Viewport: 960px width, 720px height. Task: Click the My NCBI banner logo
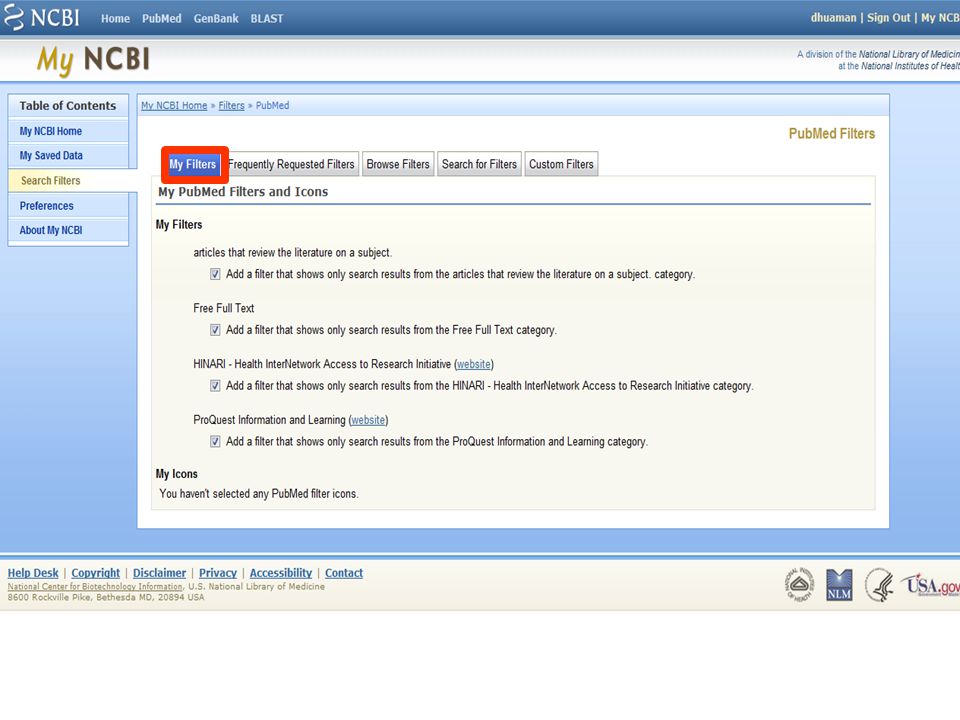click(x=93, y=60)
